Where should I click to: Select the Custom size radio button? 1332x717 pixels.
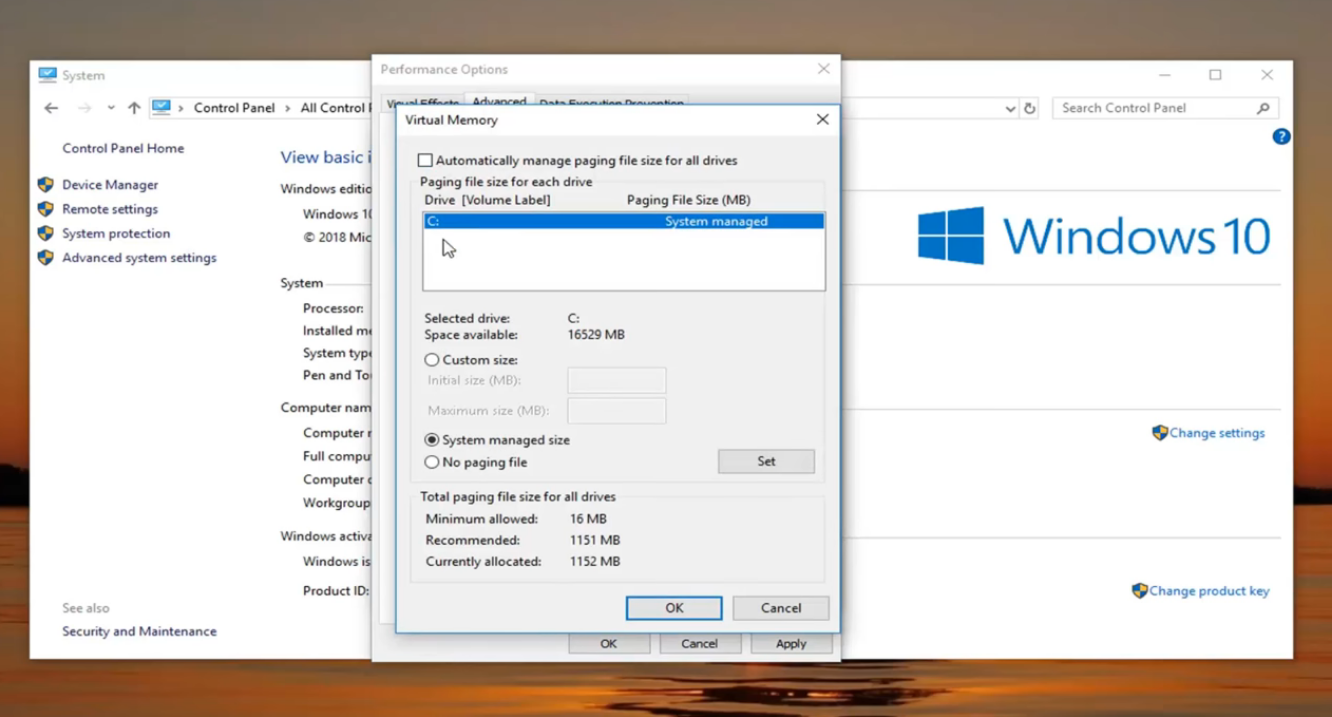[431, 360]
